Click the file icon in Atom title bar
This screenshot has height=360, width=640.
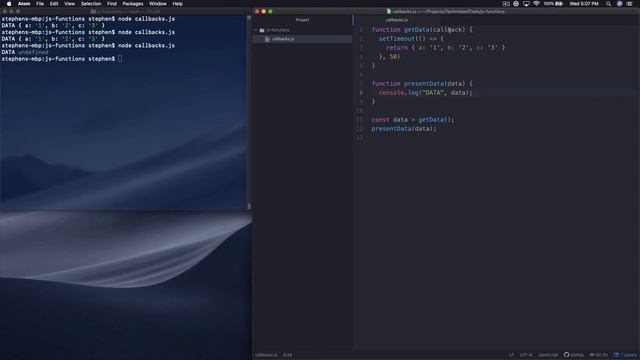pos(389,11)
